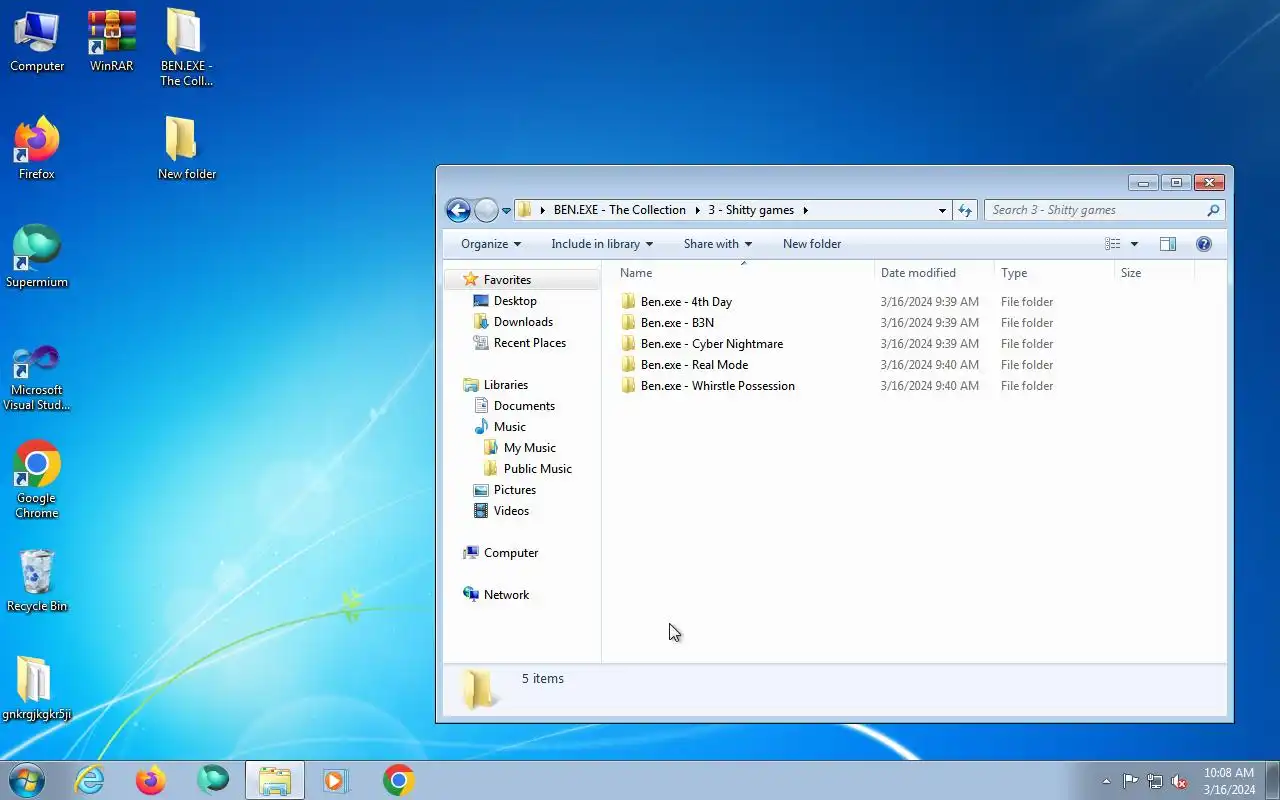Screen dimensions: 1280x800
Task: Select the Ben.exe - Cyber Nightmare folder
Action: 711,344
